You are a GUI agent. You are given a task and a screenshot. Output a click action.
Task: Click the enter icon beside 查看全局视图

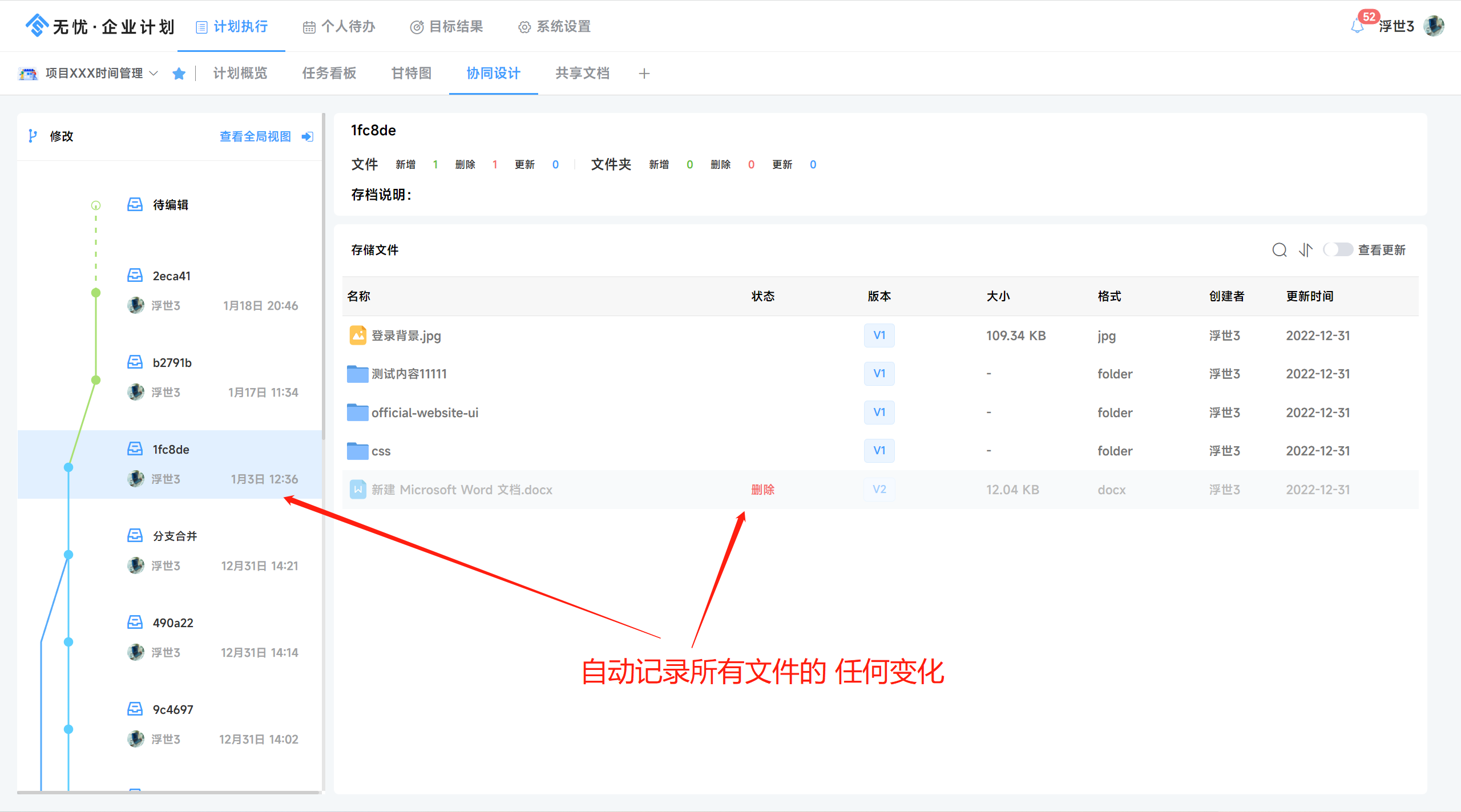308,136
